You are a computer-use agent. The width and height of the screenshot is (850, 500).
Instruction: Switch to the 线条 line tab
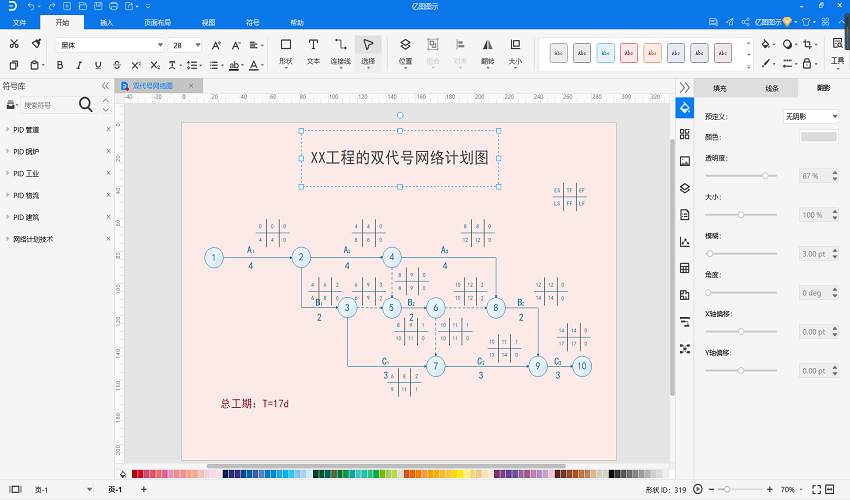coord(772,88)
